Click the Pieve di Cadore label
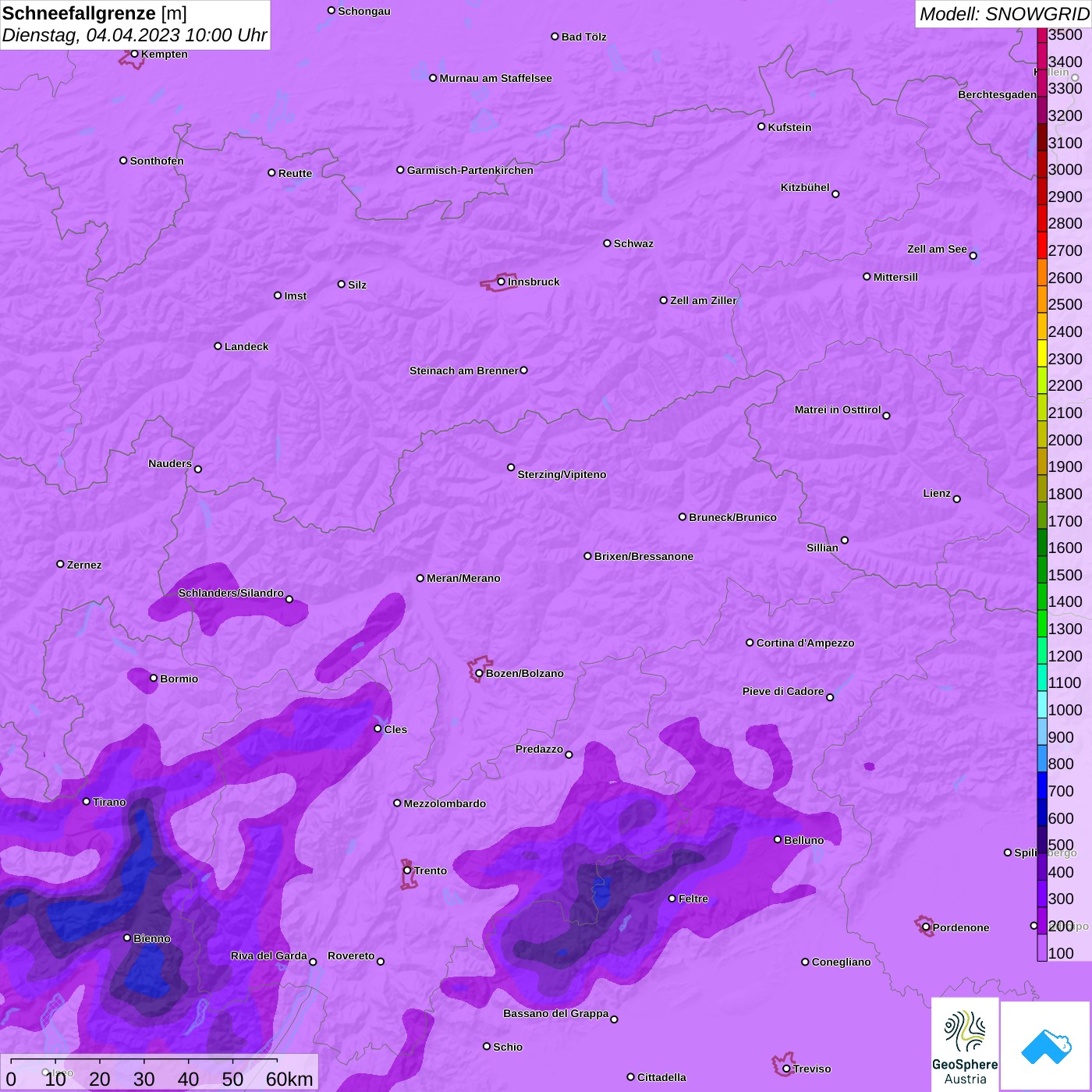 [783, 691]
